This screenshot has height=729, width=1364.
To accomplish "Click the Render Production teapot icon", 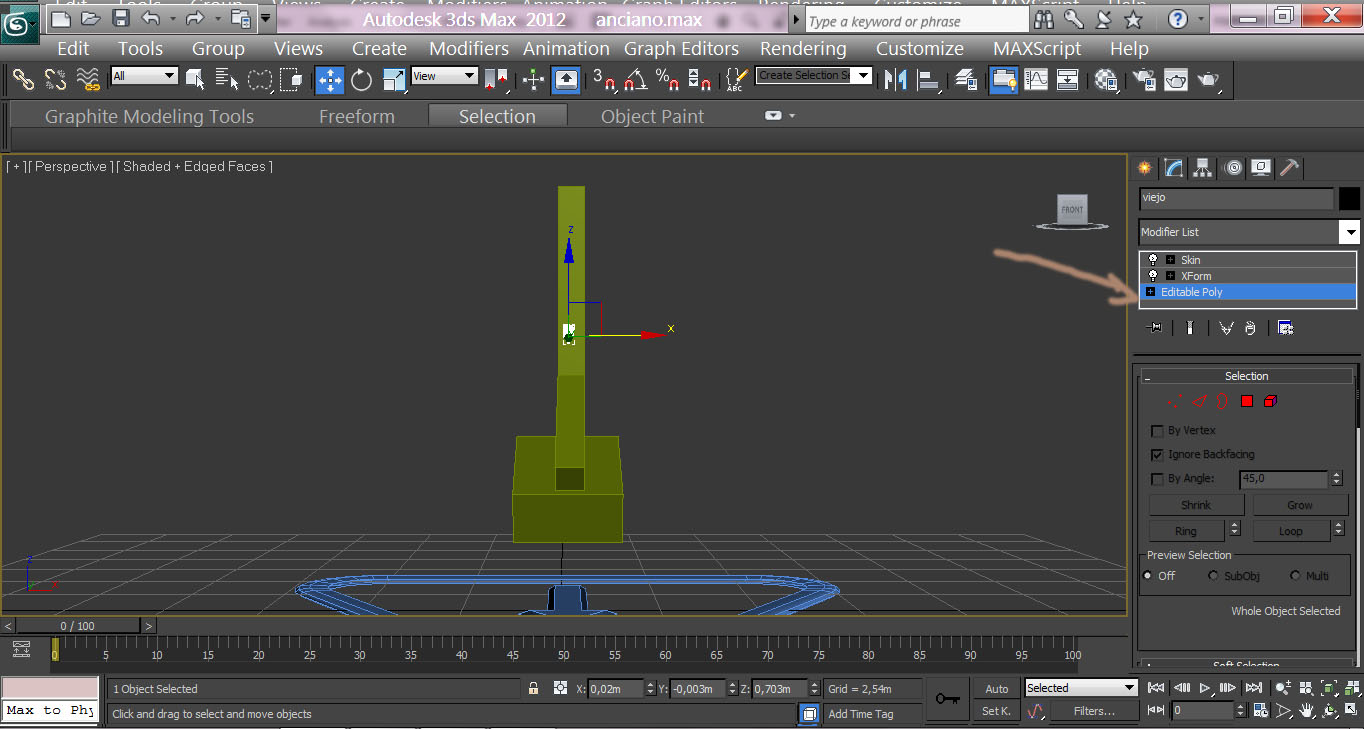I will tap(1209, 79).
